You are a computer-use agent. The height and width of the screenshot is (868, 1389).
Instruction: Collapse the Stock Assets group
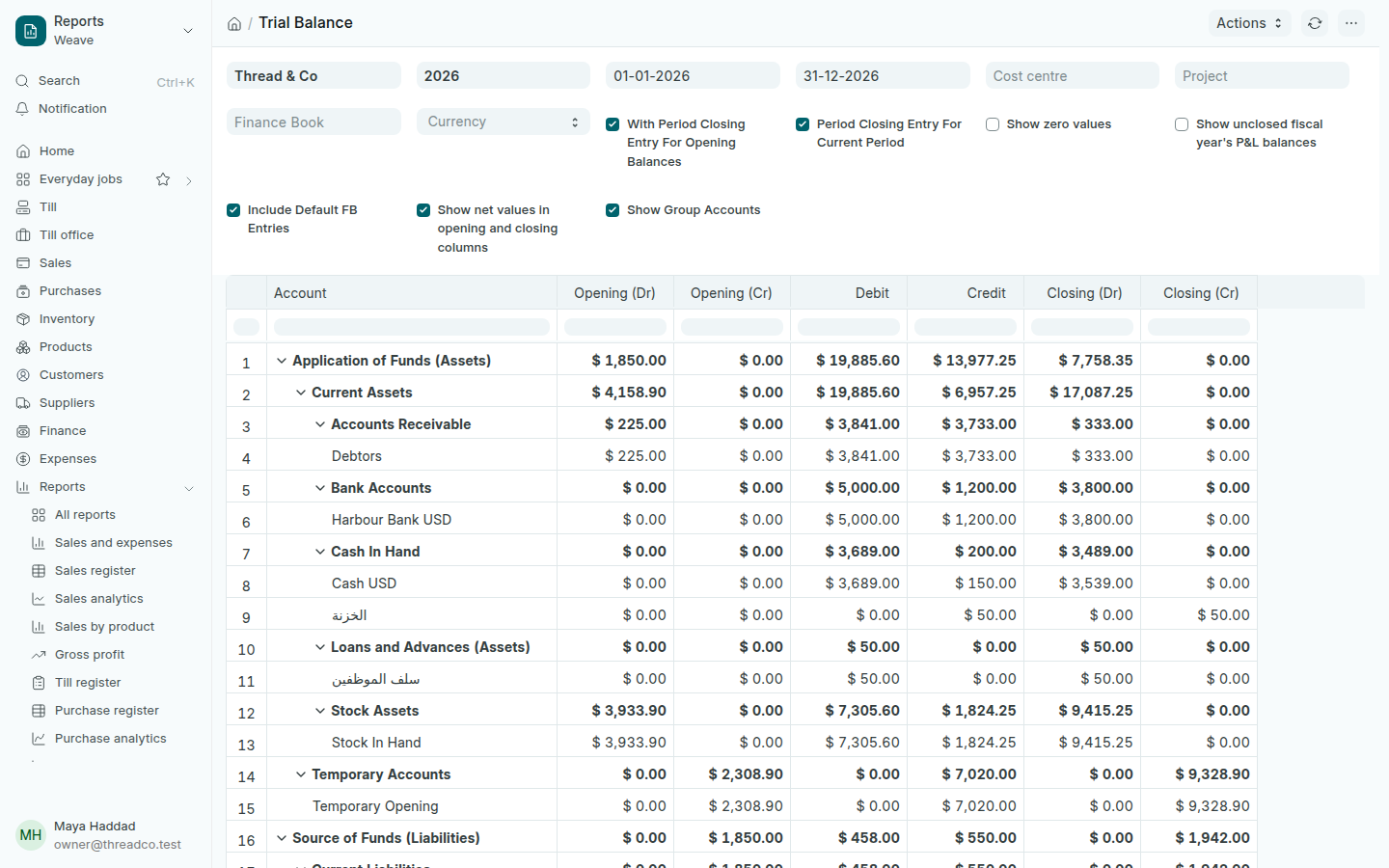tap(320, 711)
